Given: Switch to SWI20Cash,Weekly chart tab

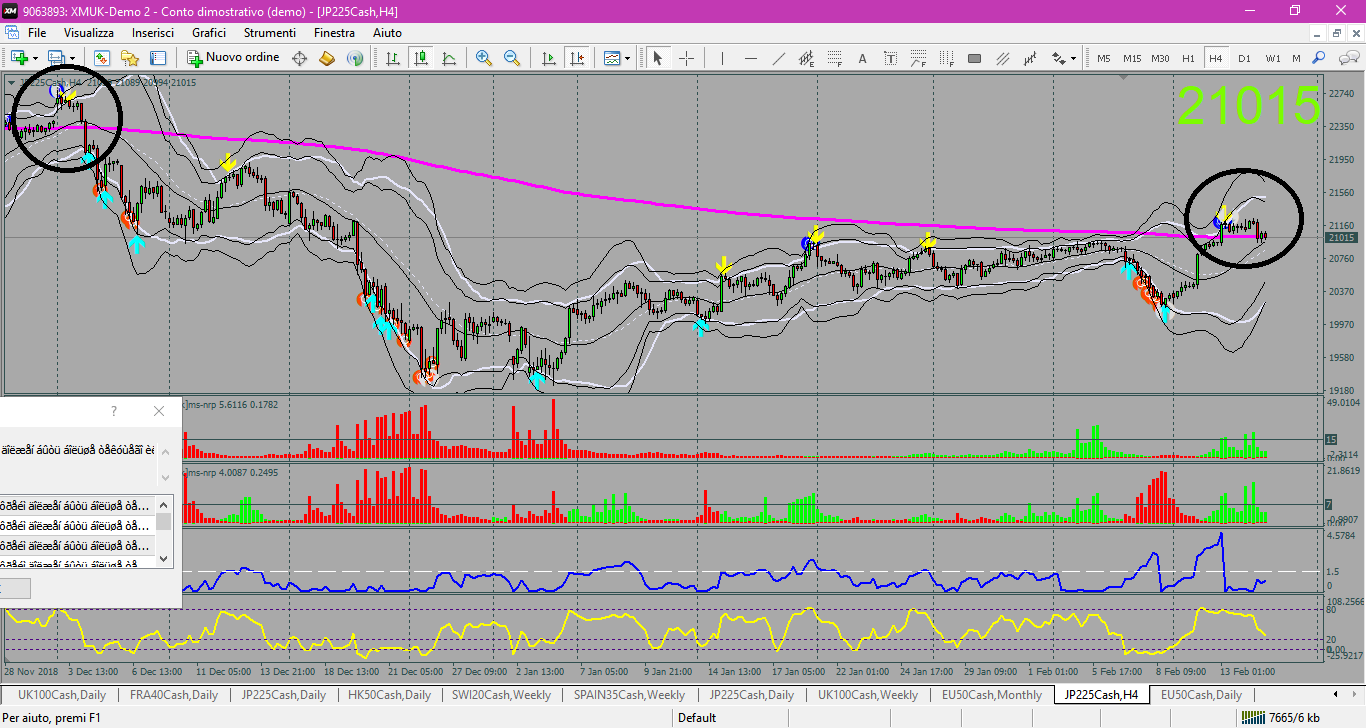Looking at the screenshot, I should click(499, 695).
